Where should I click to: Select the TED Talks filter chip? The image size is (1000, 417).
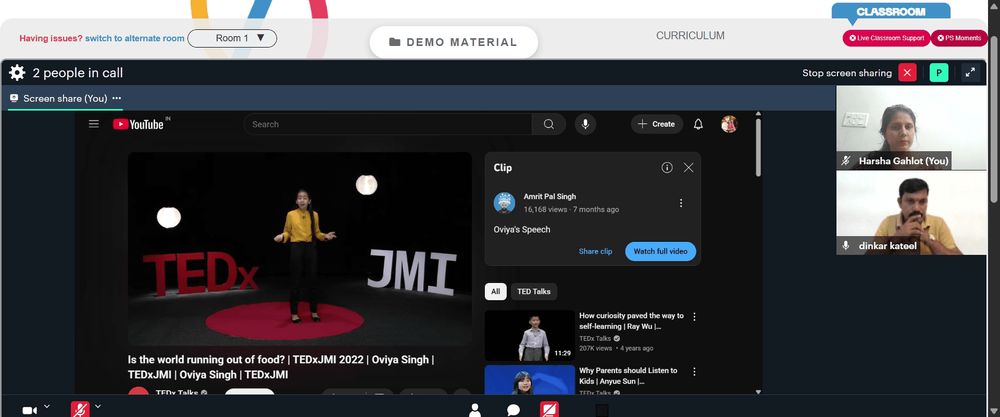(534, 291)
